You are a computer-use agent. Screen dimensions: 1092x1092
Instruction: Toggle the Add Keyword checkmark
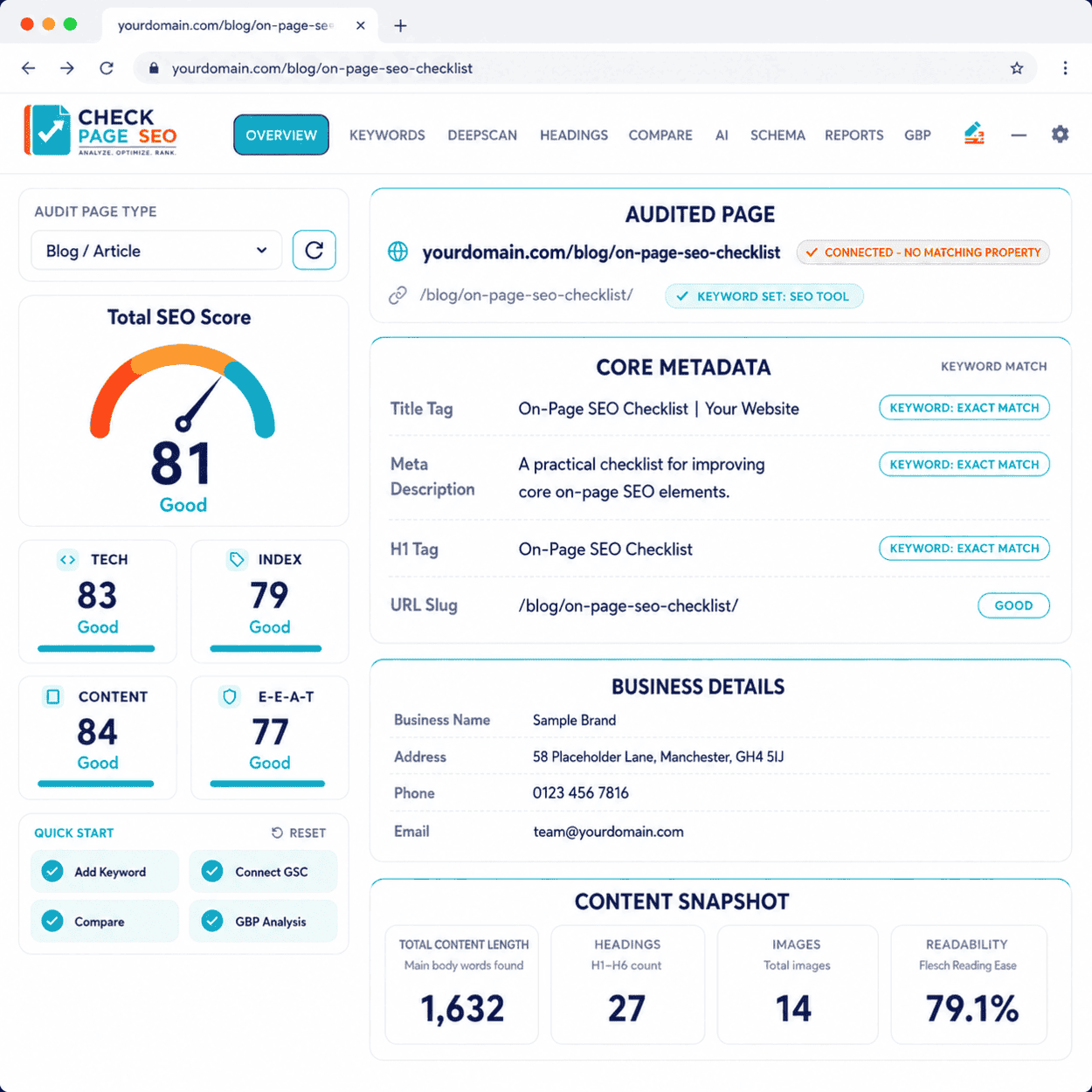tap(52, 871)
